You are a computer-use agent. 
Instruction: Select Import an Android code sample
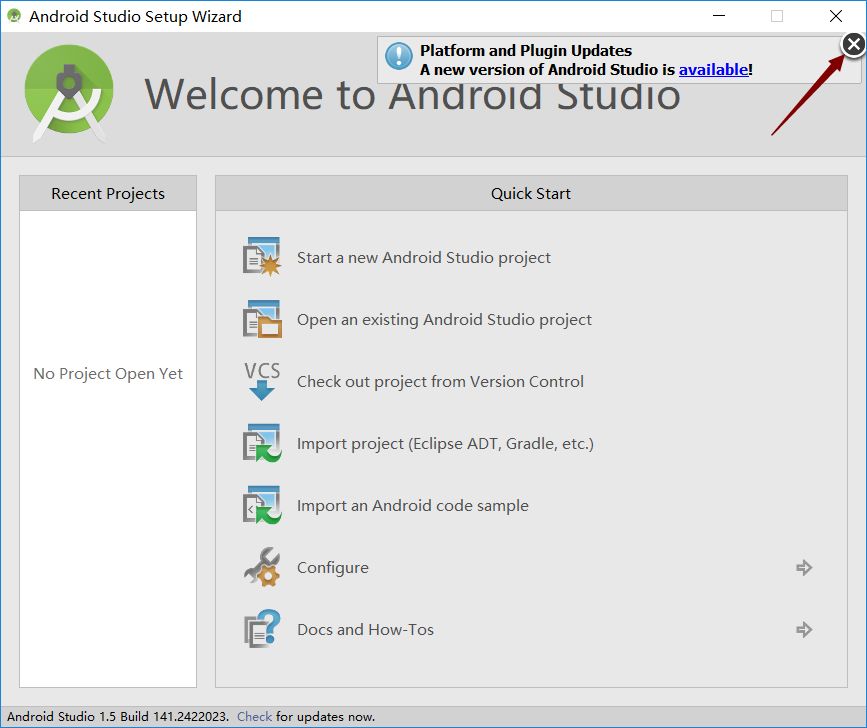click(412, 505)
